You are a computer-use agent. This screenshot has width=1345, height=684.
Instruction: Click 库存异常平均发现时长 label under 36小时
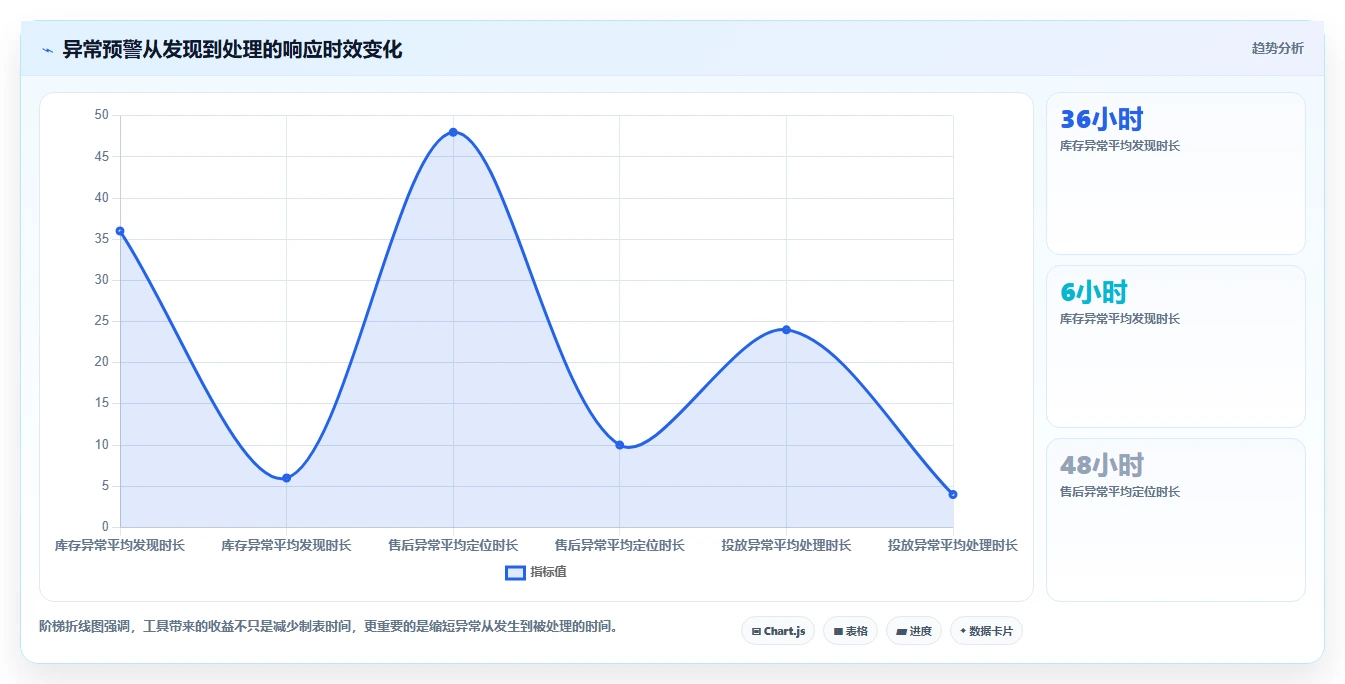pyautogui.click(x=1119, y=146)
